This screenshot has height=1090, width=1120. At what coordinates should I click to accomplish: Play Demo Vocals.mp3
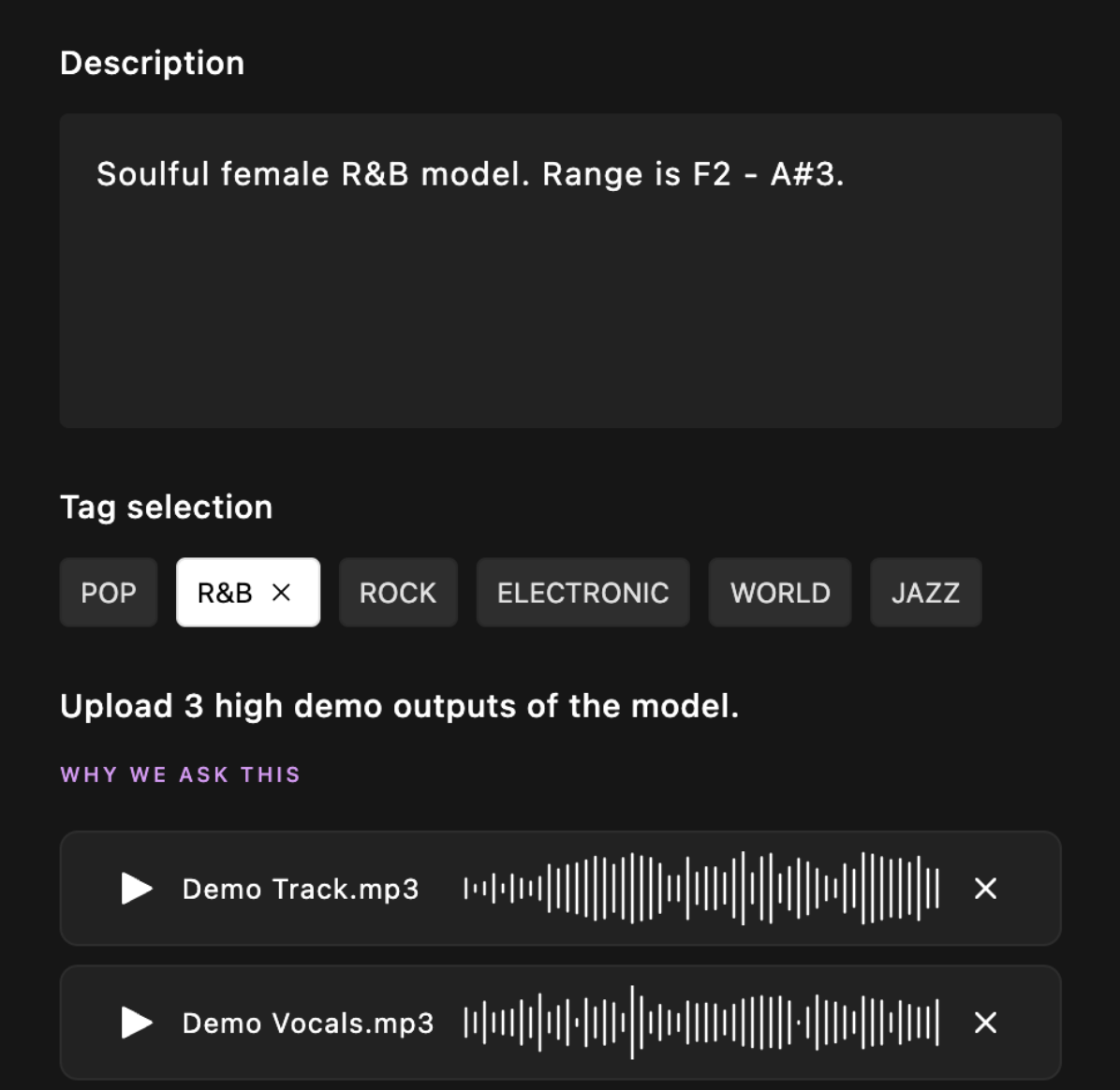(137, 1023)
